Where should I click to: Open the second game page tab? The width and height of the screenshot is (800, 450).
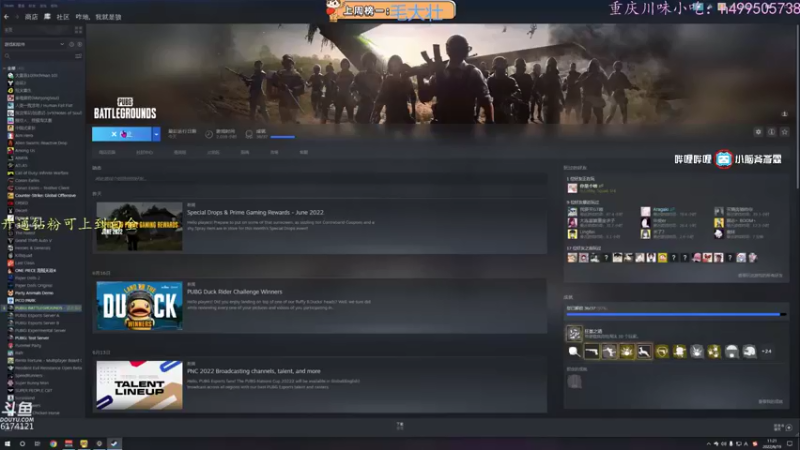tap(144, 152)
